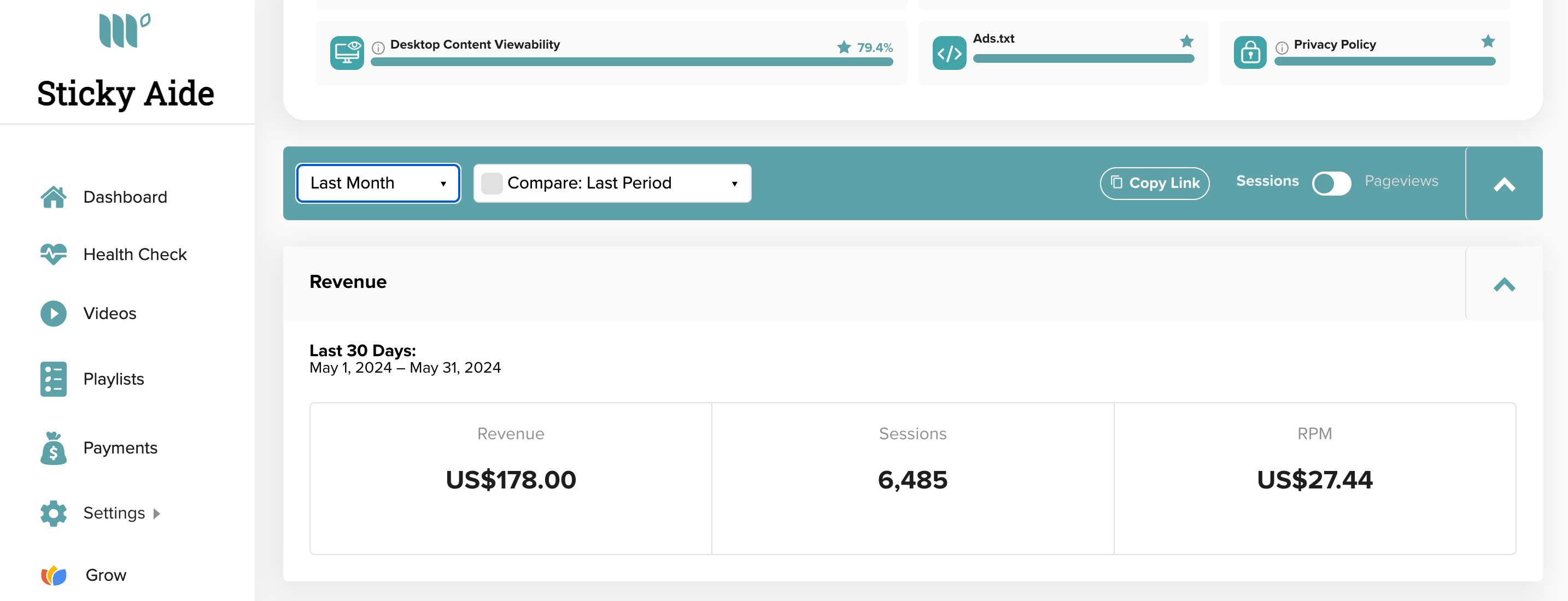Image resolution: width=1568 pixels, height=601 pixels.
Task: Click the Copy Link button
Action: point(1154,183)
